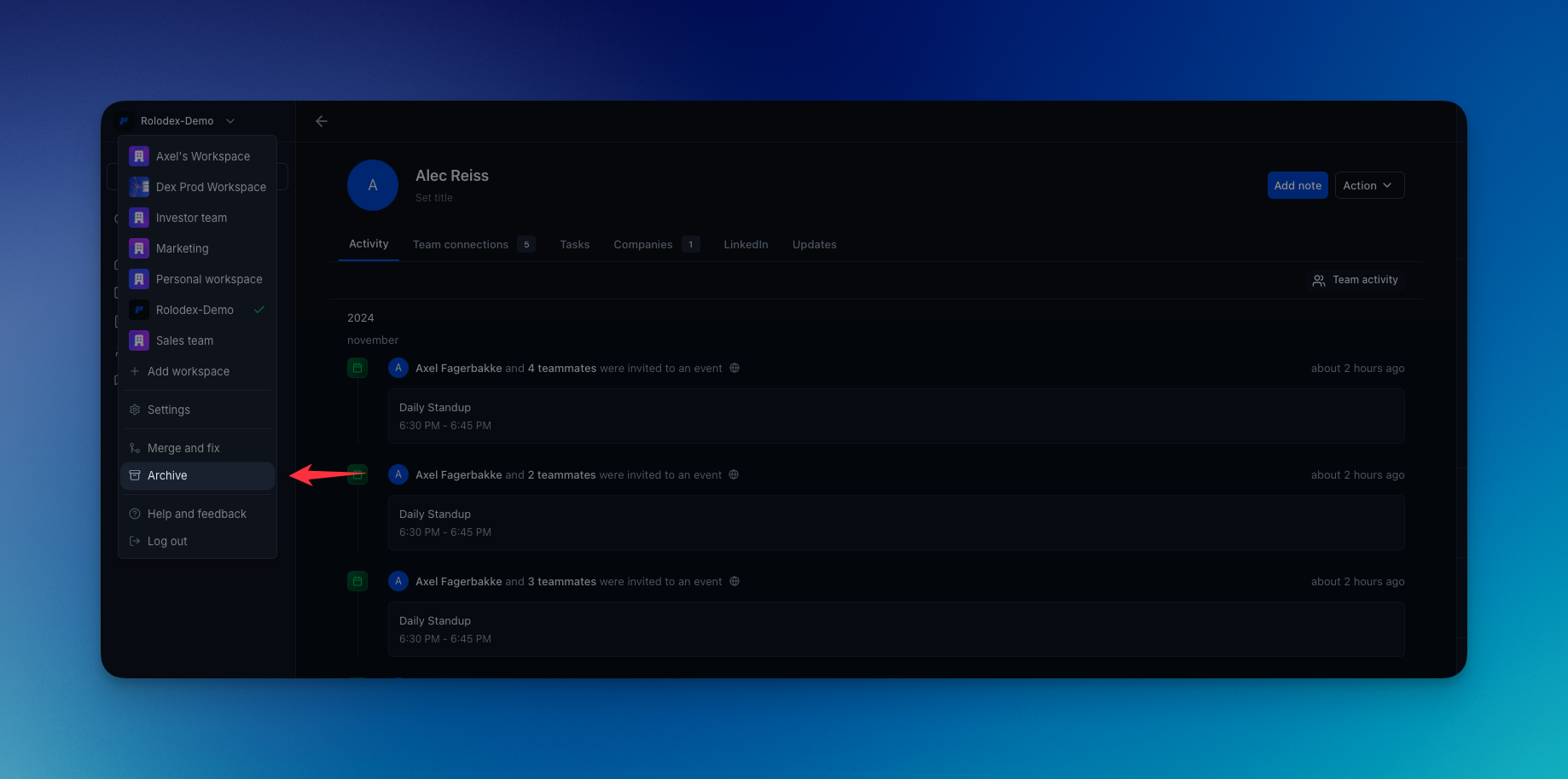Open Help and feedback

pos(197,514)
